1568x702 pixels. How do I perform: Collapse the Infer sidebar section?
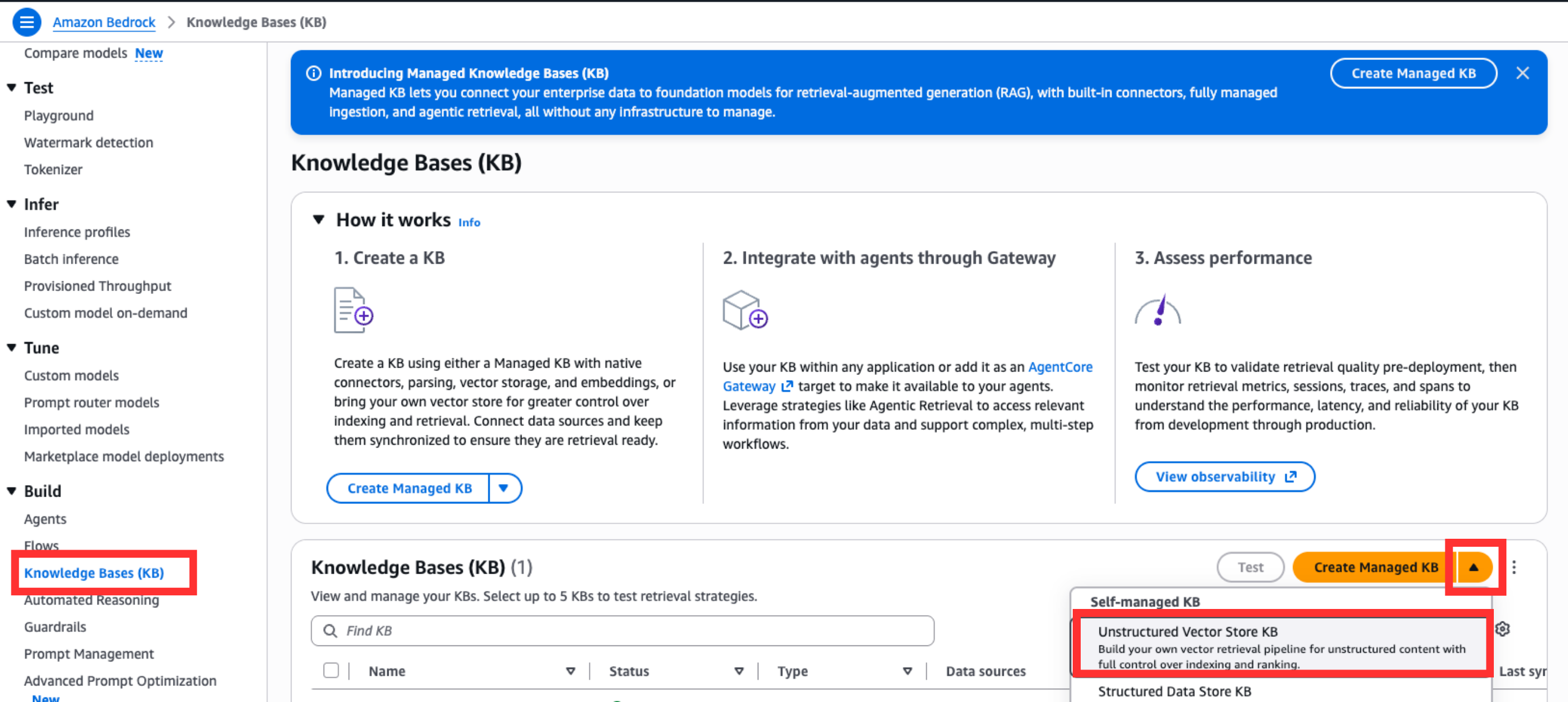coord(11,204)
